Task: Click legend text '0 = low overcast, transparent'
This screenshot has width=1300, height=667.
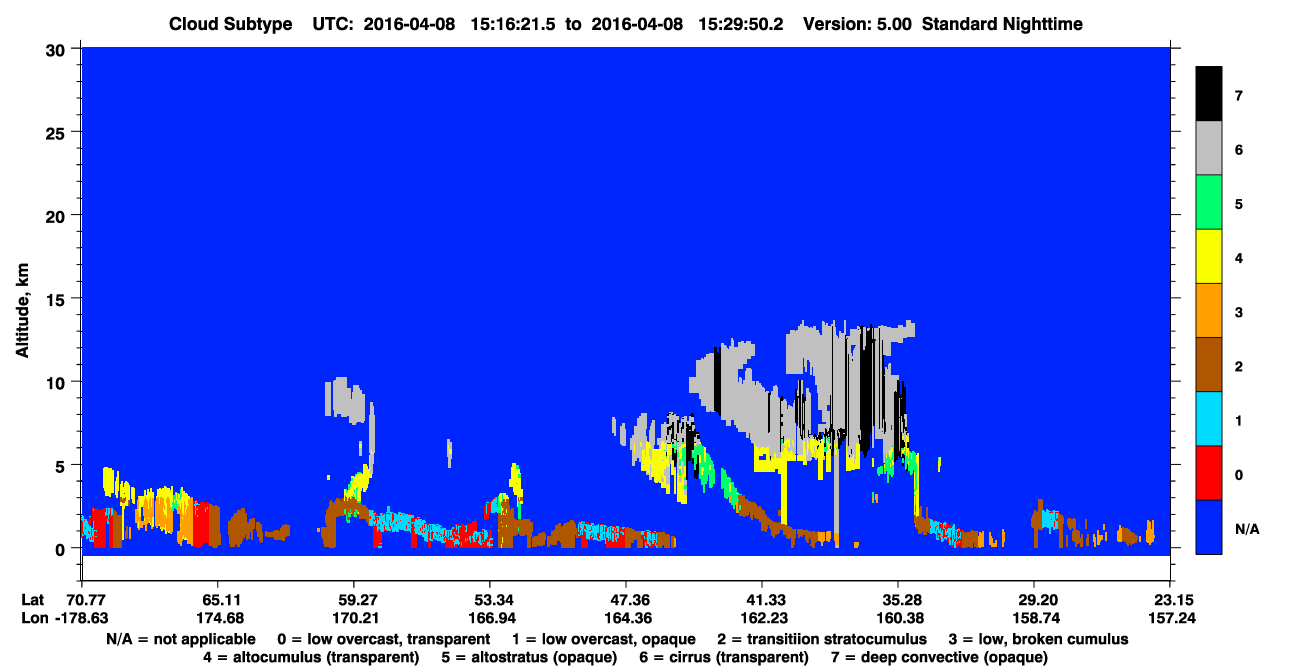Action: (383, 638)
